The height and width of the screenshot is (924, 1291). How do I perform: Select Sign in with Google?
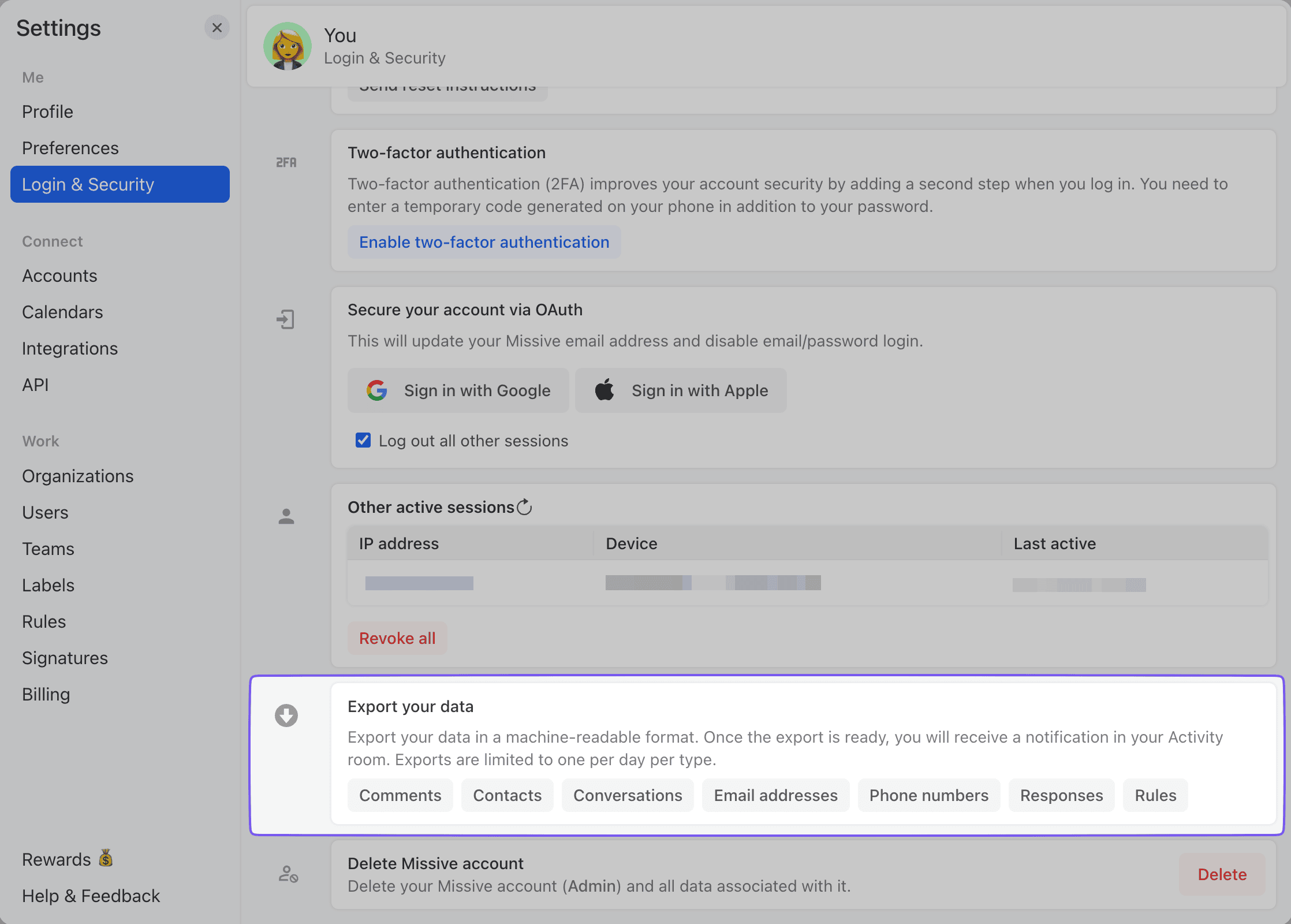pyautogui.click(x=458, y=390)
